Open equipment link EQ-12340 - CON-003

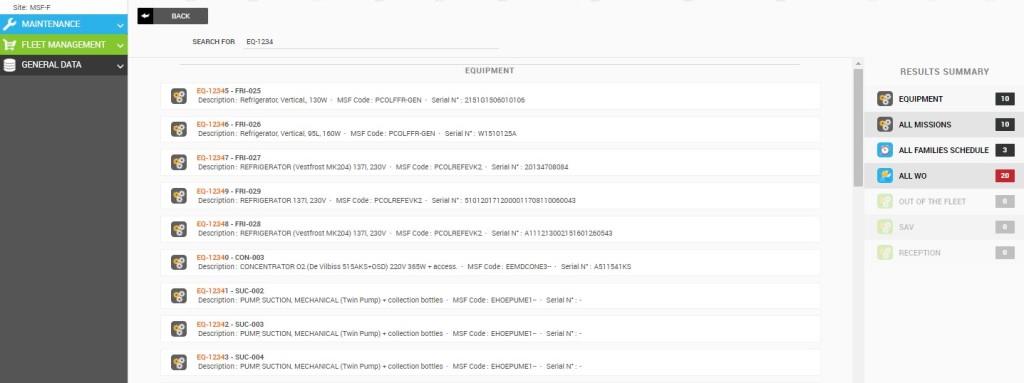[231, 258]
